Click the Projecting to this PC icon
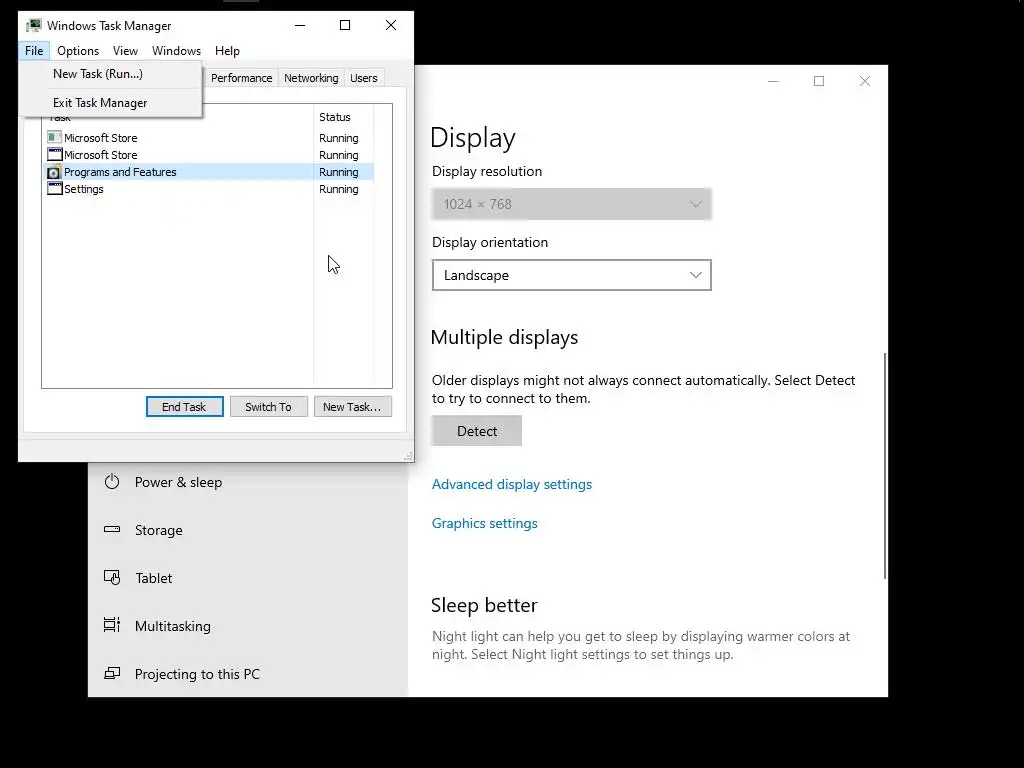1024x768 pixels. click(x=112, y=673)
